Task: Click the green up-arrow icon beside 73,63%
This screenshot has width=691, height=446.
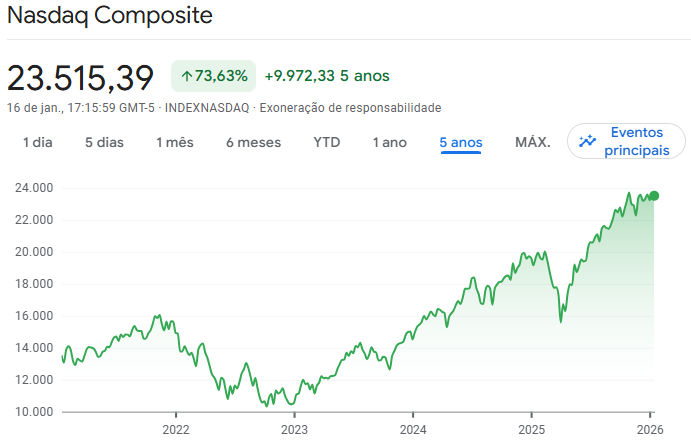Action: 186,76
